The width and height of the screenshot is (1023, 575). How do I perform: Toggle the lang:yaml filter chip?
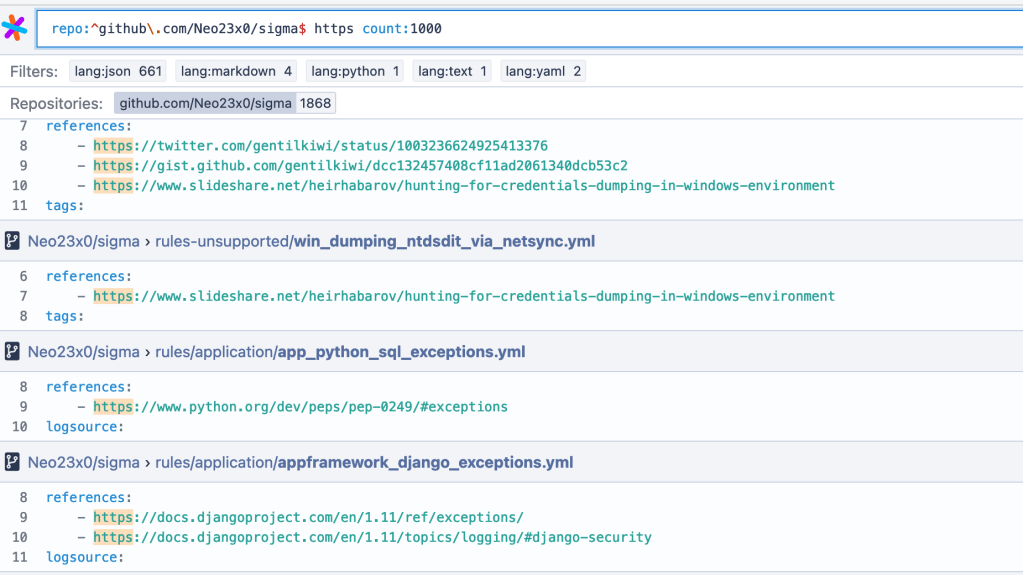(x=544, y=71)
